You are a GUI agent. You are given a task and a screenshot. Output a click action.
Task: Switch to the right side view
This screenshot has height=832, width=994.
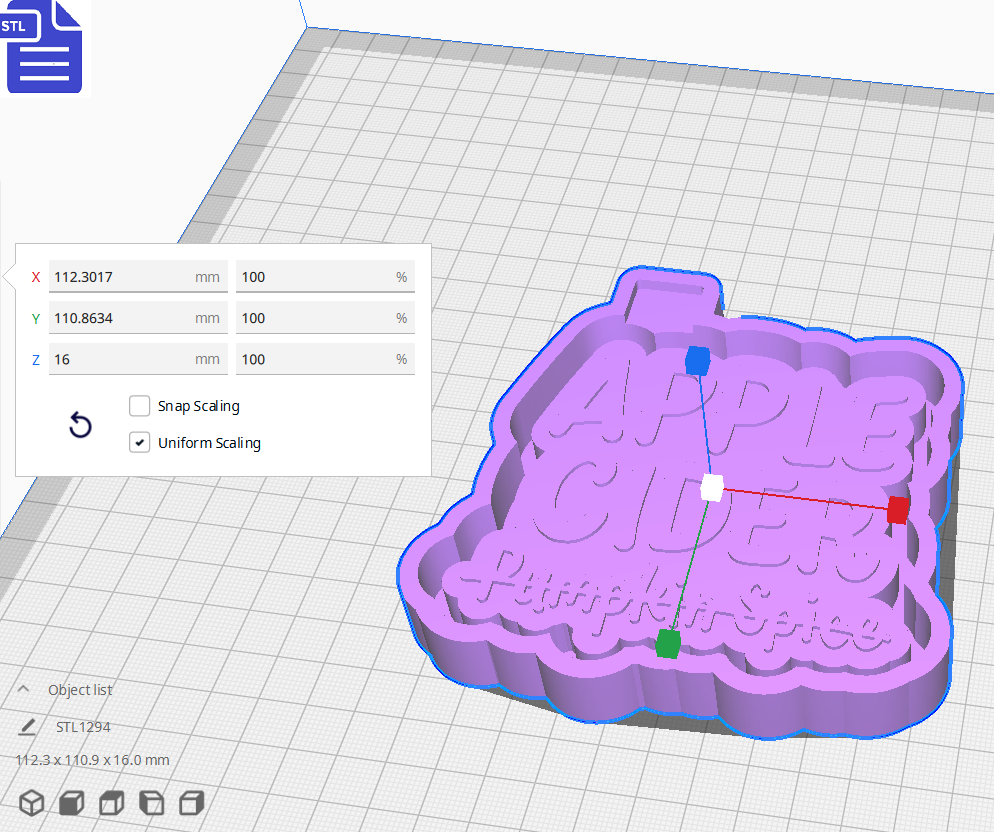[x=190, y=802]
